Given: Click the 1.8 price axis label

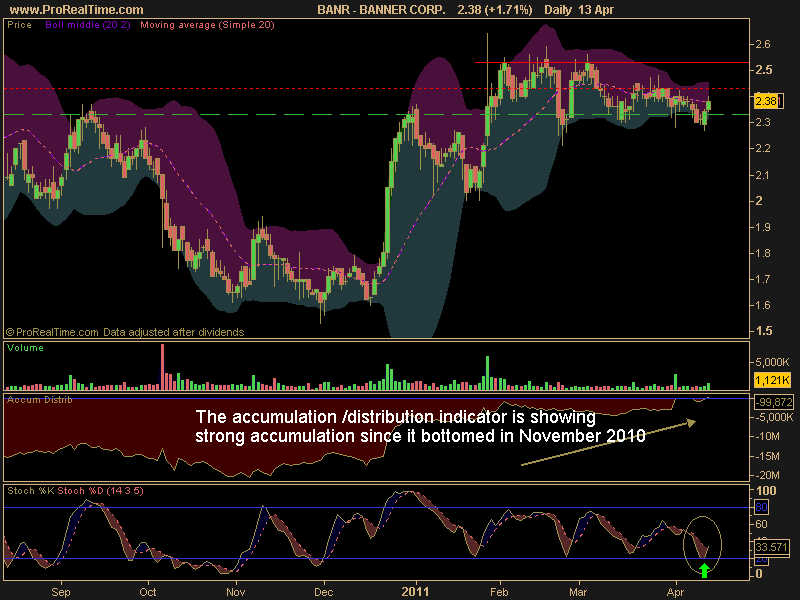Looking at the screenshot, I should coord(763,253).
